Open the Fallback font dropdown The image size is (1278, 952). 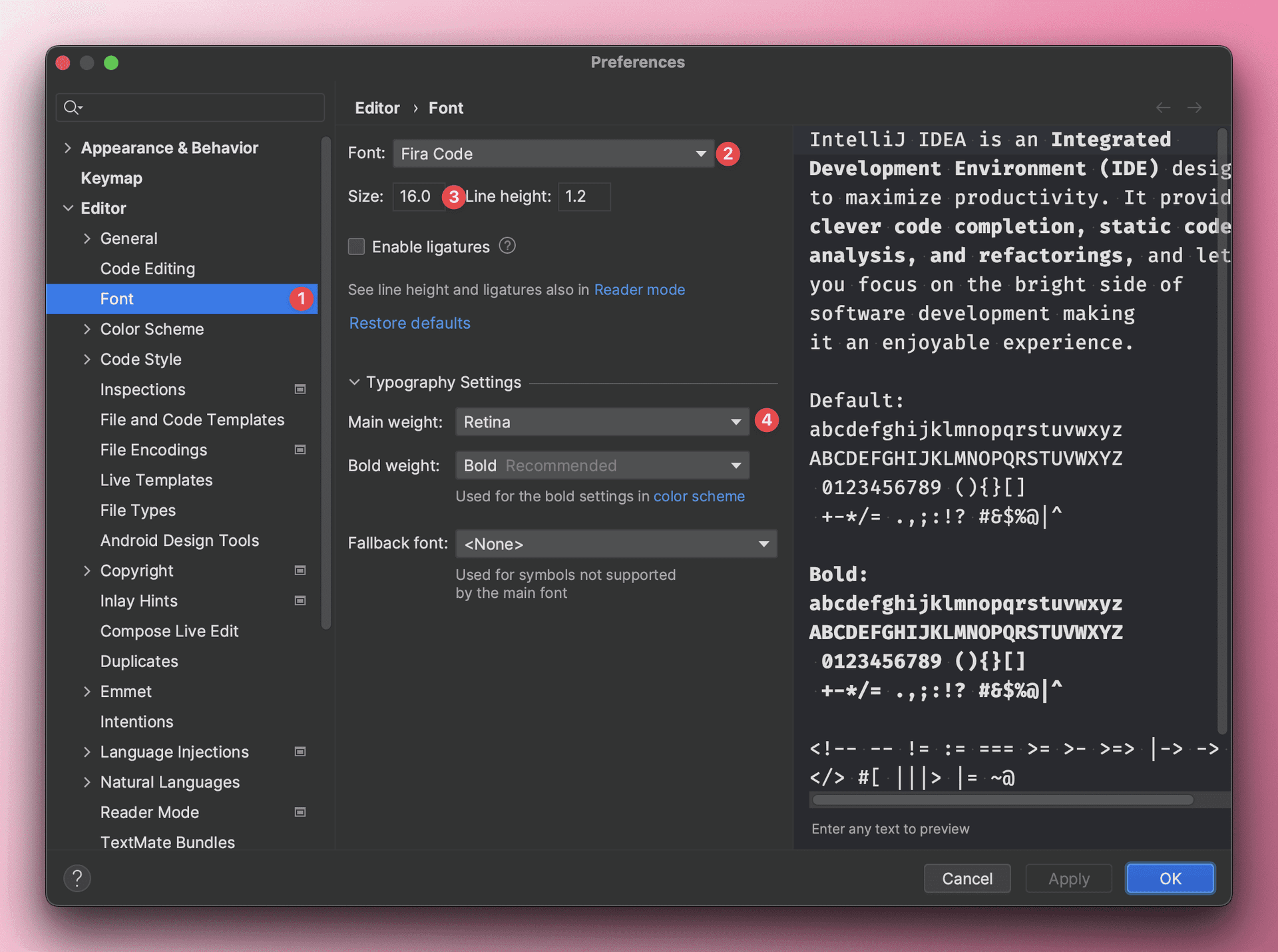pos(616,544)
